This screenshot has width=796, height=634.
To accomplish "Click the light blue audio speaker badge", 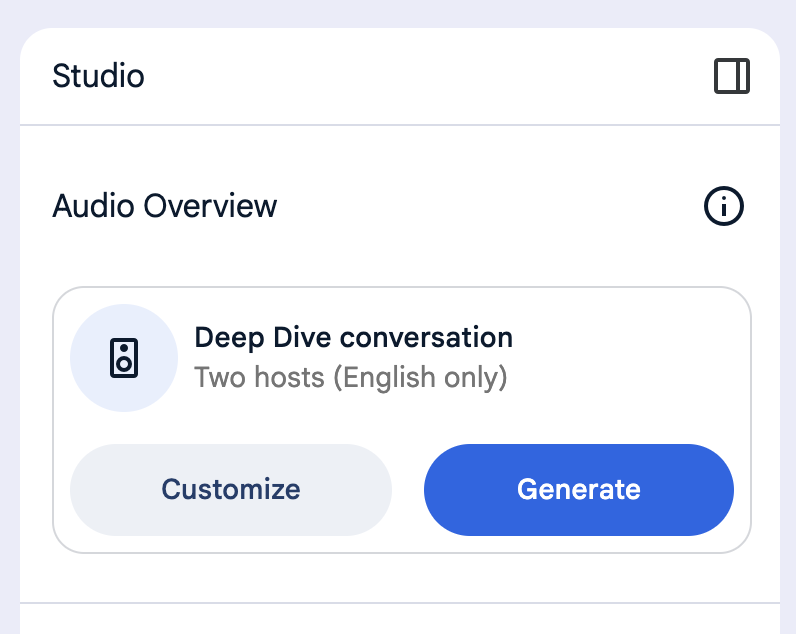I will click(123, 358).
